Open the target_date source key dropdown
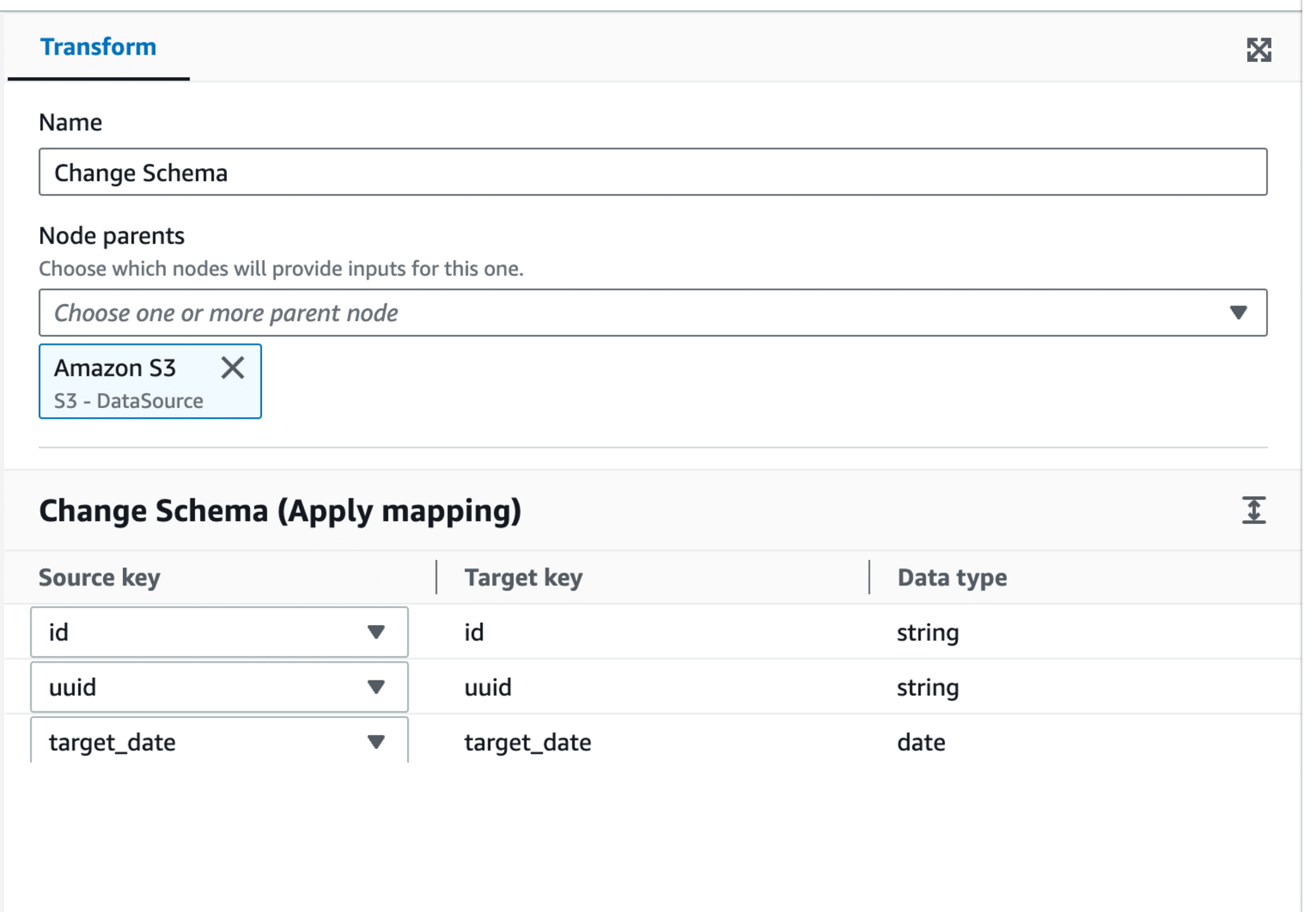The height and width of the screenshot is (912, 1316). [x=219, y=741]
